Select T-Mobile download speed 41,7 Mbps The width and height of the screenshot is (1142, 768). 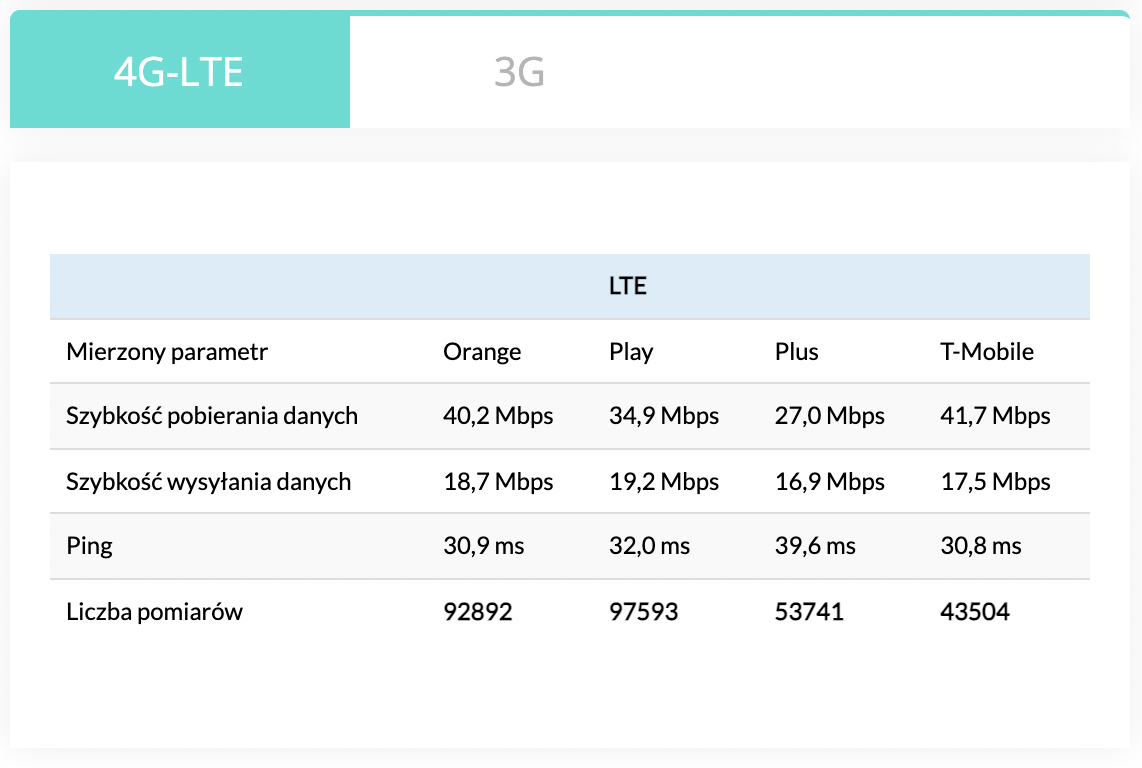[995, 416]
